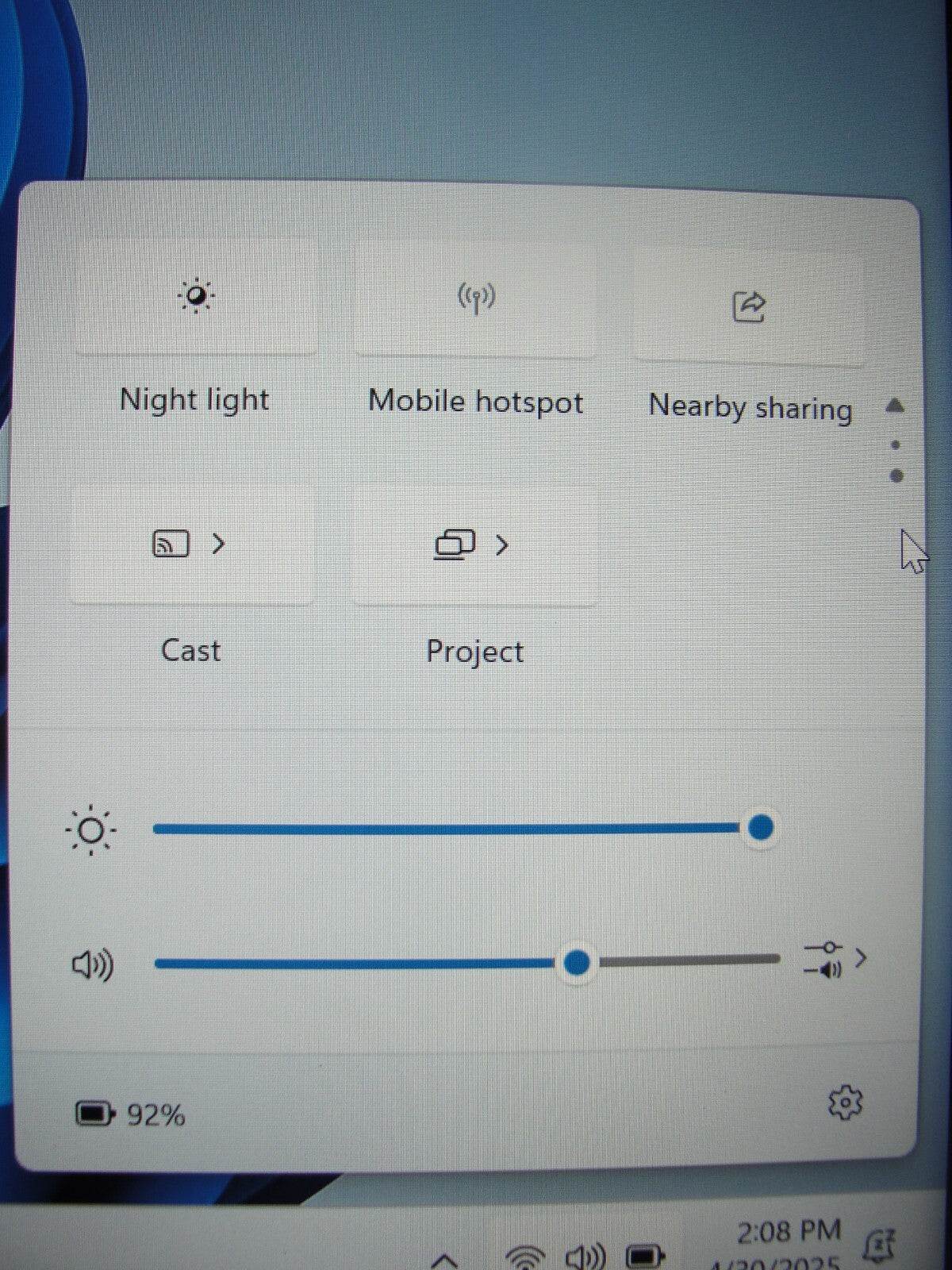Go to previous page using up arrow

tap(895, 406)
